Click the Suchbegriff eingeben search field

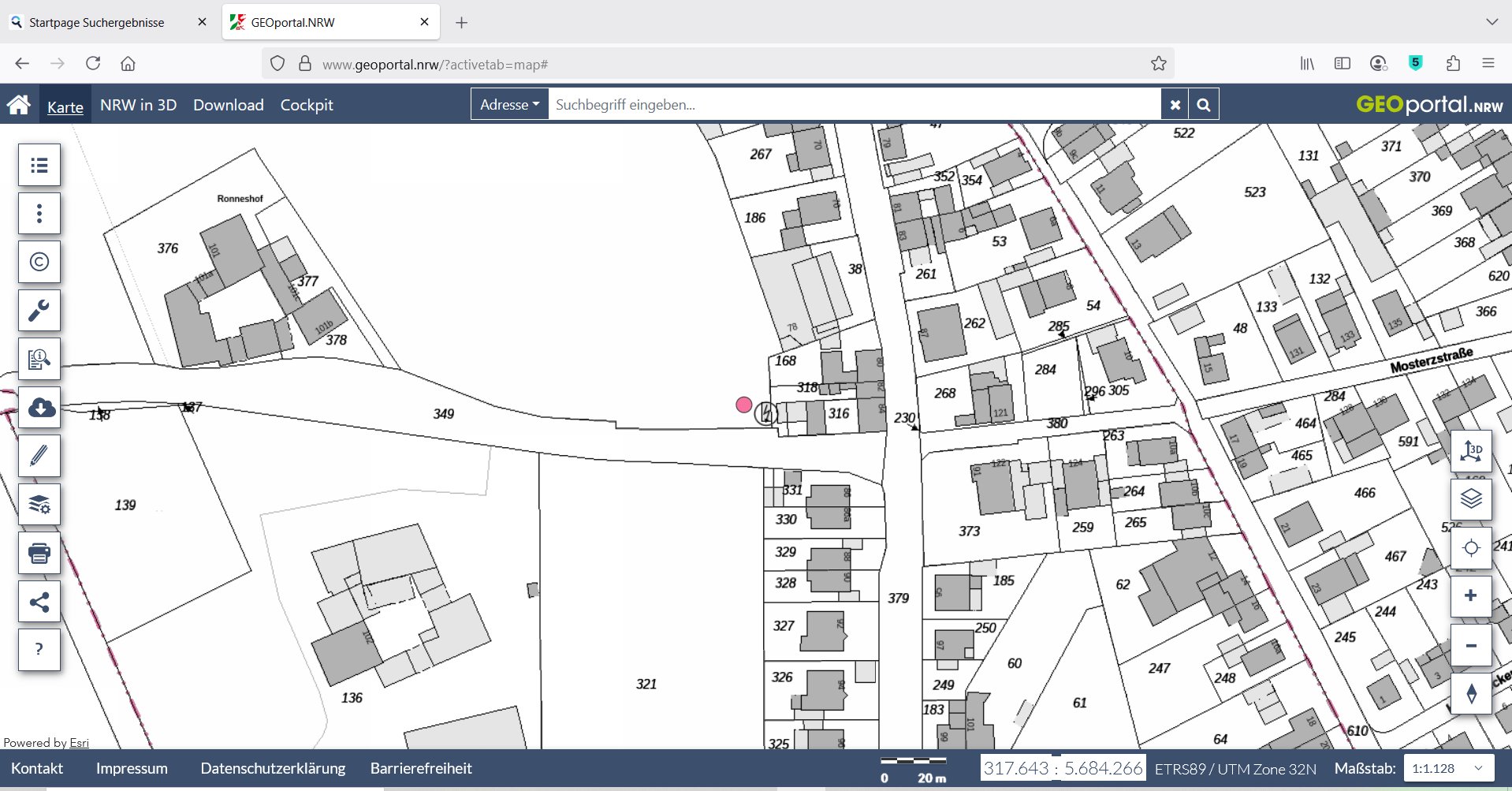click(854, 105)
